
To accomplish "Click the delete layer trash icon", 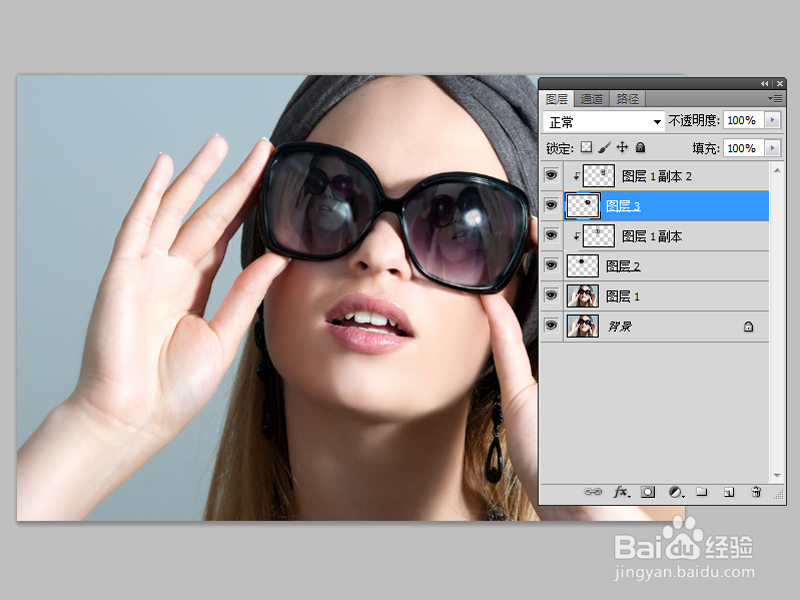I will (756, 492).
